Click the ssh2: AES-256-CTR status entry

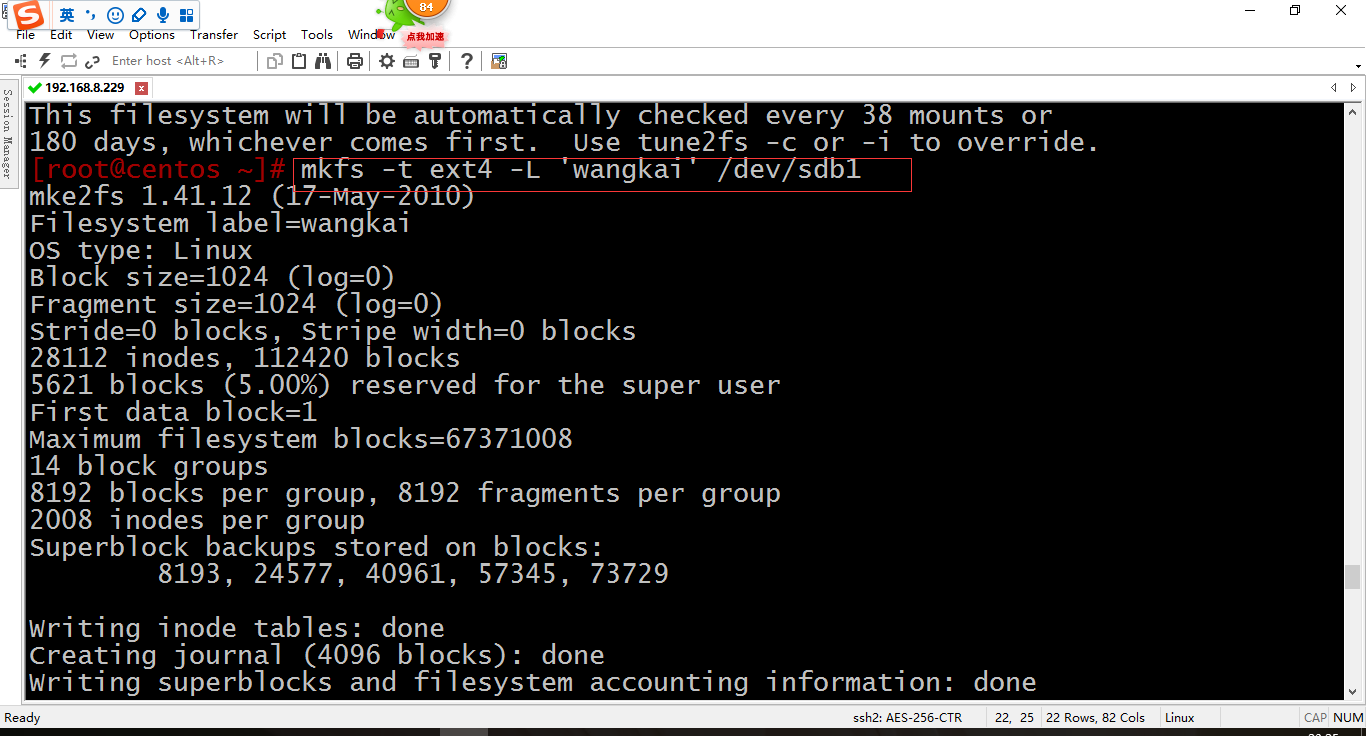pos(907,717)
